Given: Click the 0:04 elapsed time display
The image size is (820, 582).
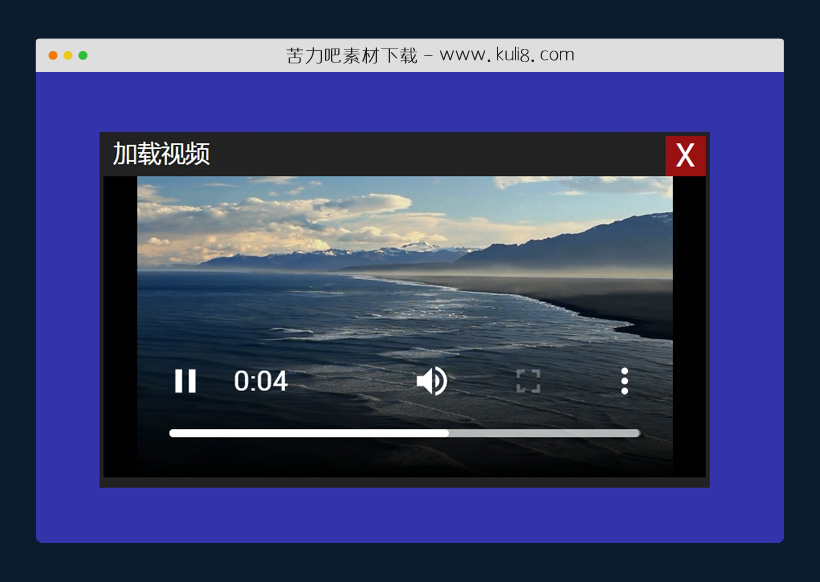Looking at the screenshot, I should (261, 381).
